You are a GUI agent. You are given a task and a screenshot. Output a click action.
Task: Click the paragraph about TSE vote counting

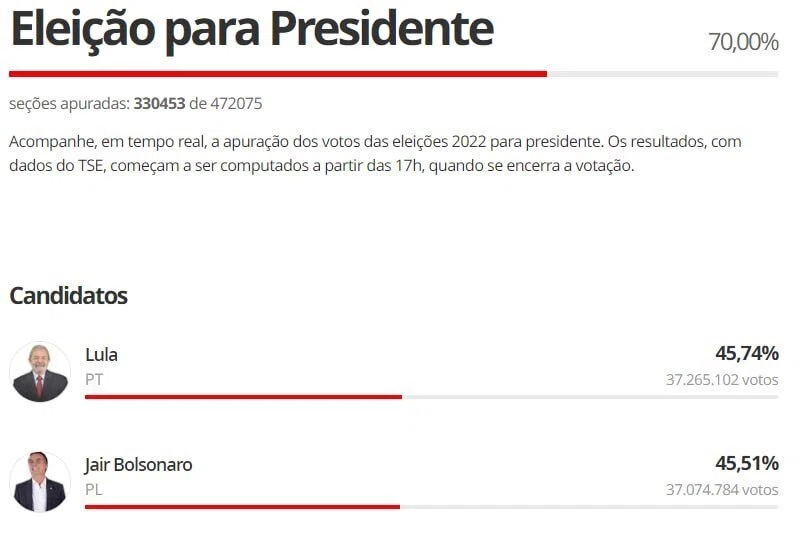tap(375, 154)
